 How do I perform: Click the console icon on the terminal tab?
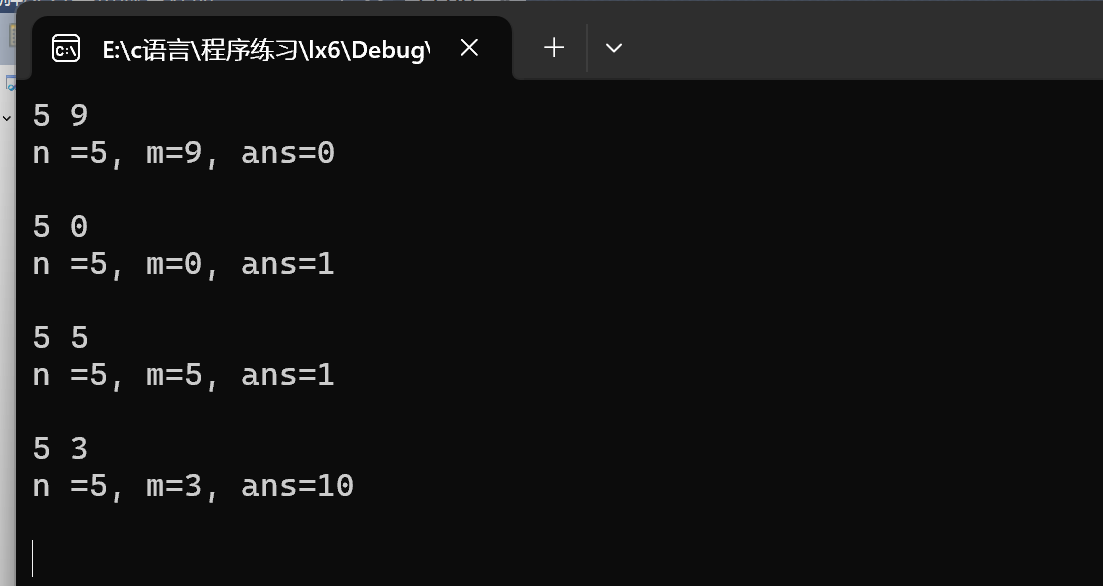tap(66, 48)
